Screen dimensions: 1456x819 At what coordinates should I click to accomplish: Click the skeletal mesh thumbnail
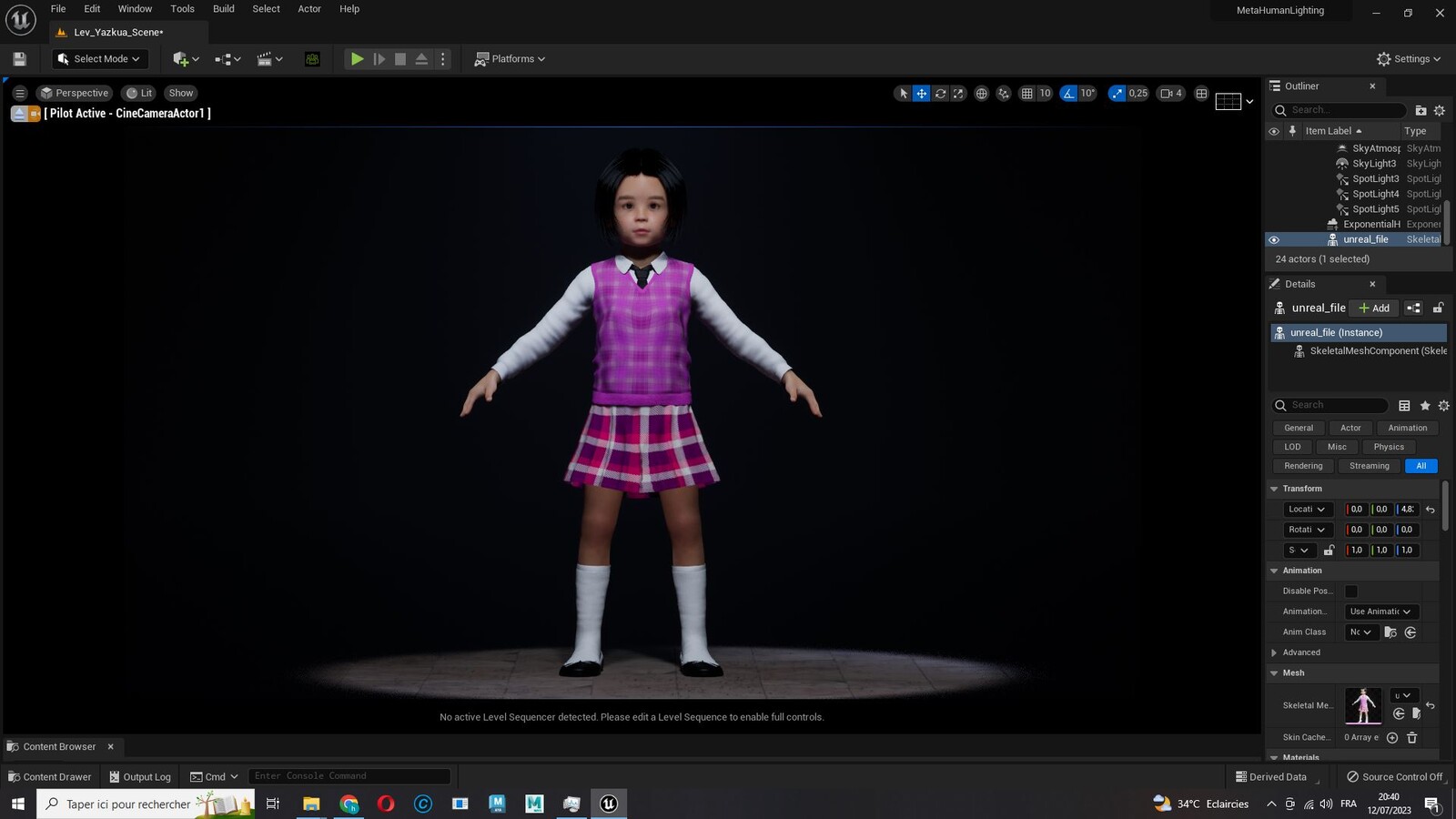pos(1363,706)
